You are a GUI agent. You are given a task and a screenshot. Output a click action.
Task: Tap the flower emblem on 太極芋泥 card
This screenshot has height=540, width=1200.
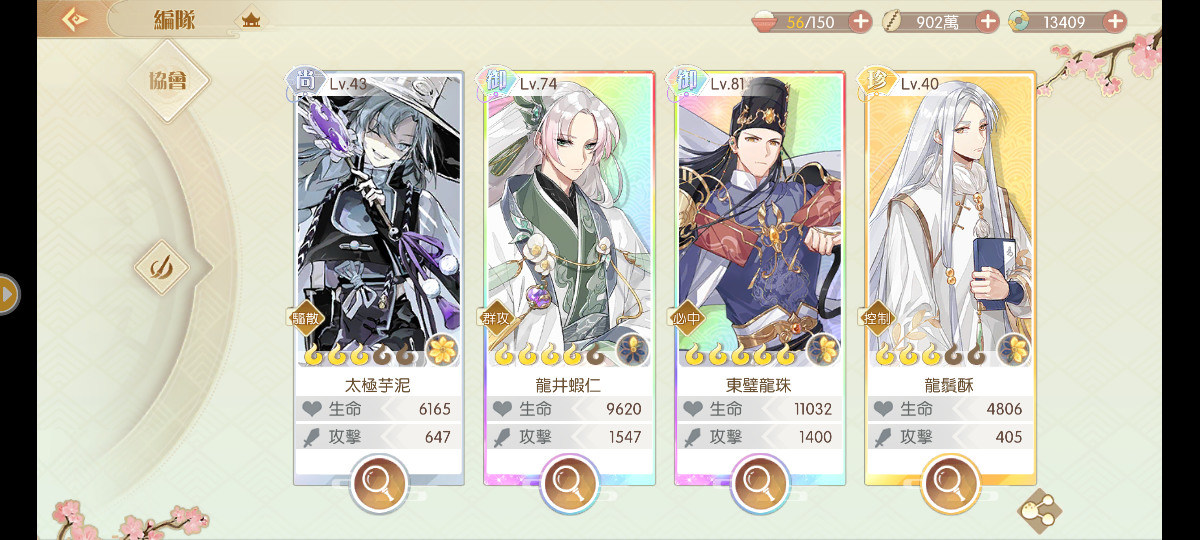point(442,350)
